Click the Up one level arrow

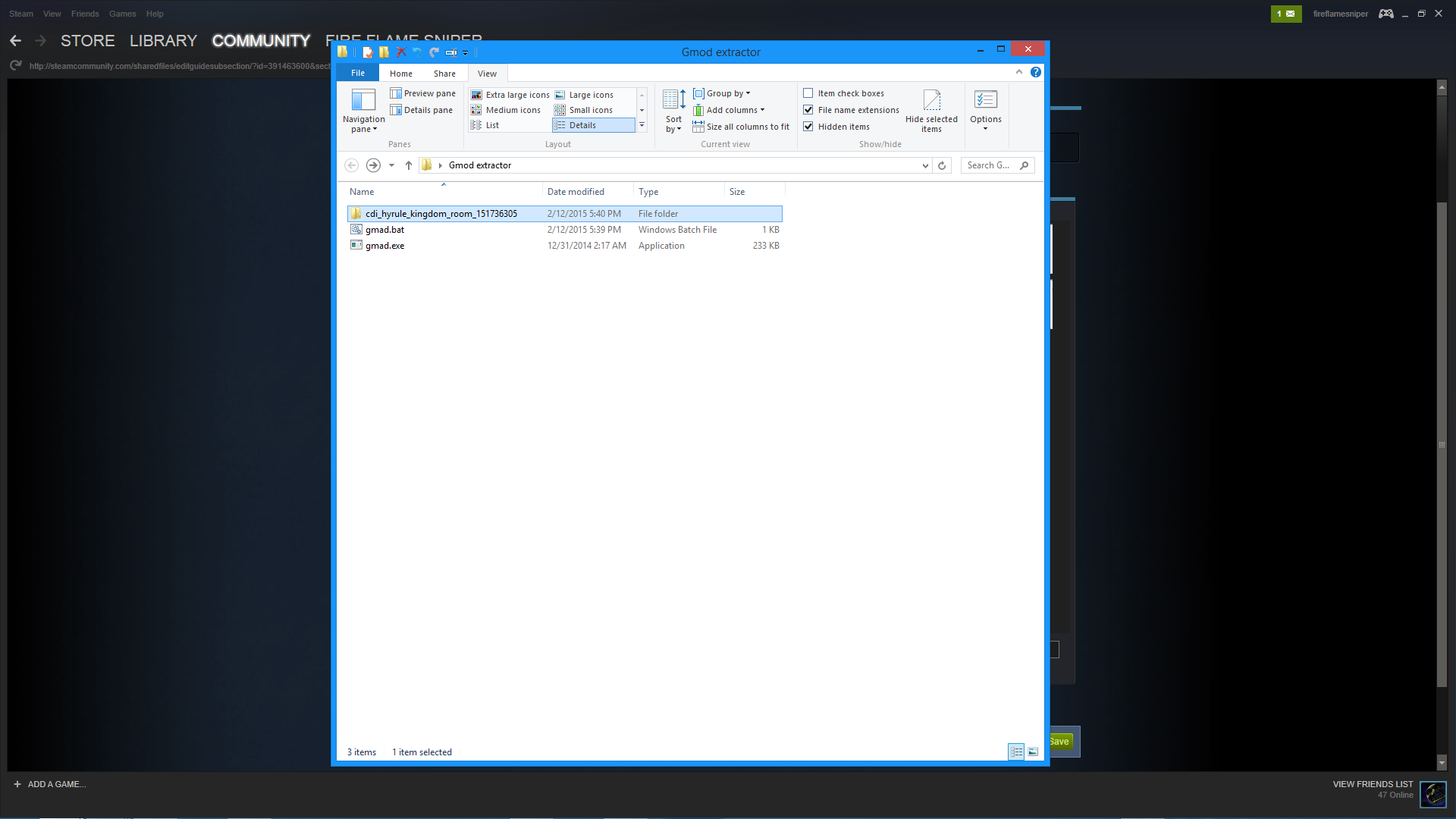409,165
